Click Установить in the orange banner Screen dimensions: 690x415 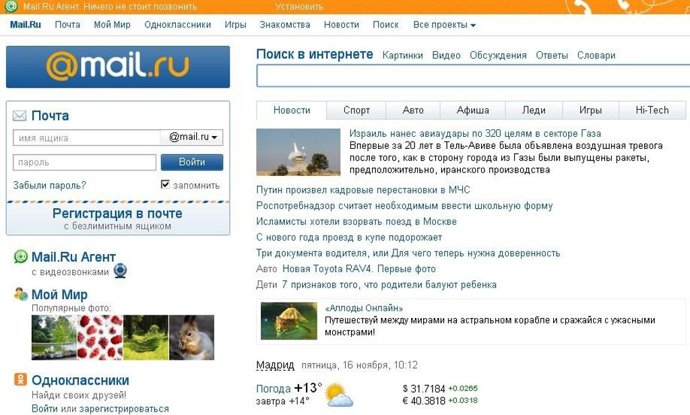coord(299,7)
